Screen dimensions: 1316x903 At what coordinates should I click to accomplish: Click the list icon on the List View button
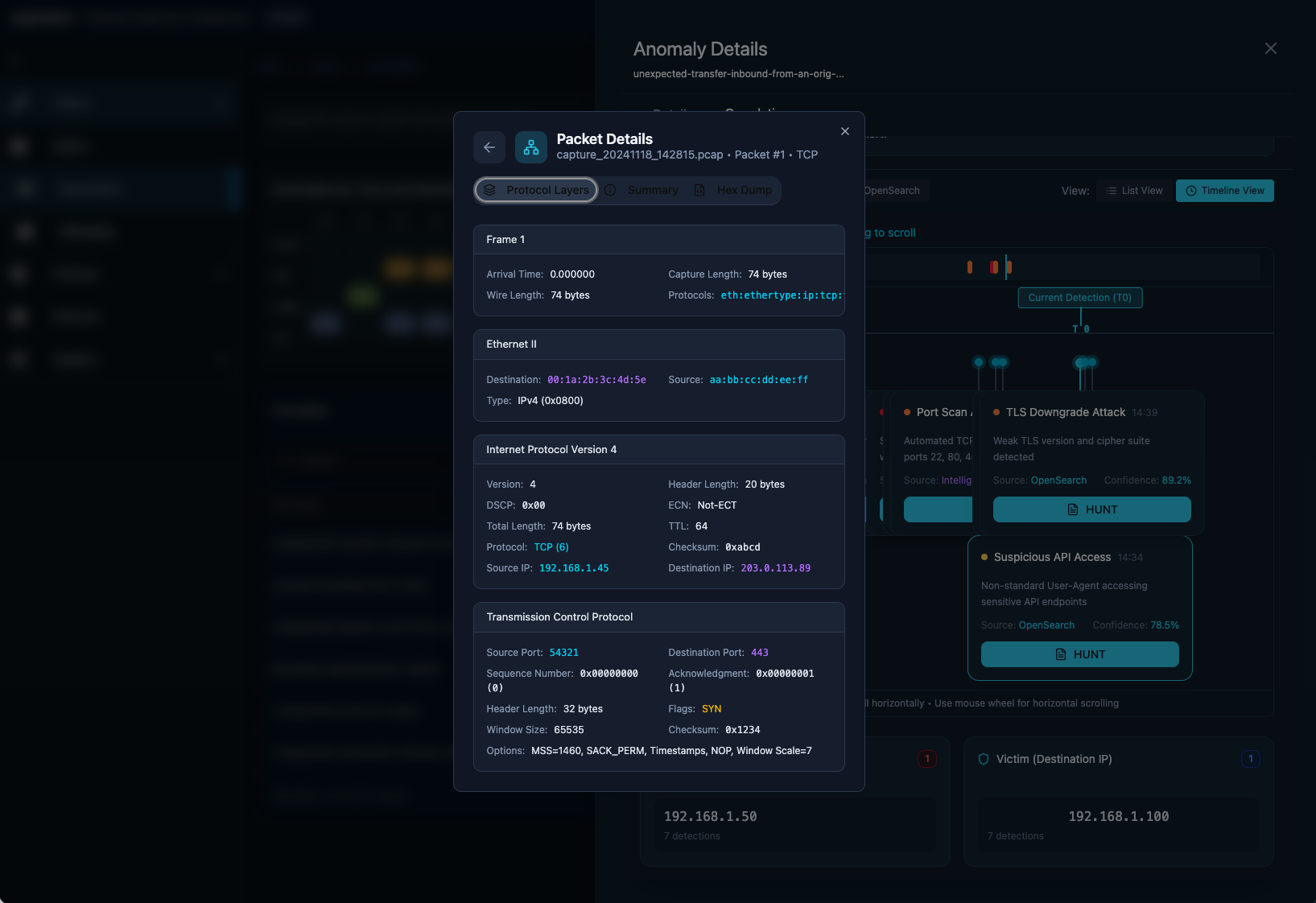point(1112,191)
